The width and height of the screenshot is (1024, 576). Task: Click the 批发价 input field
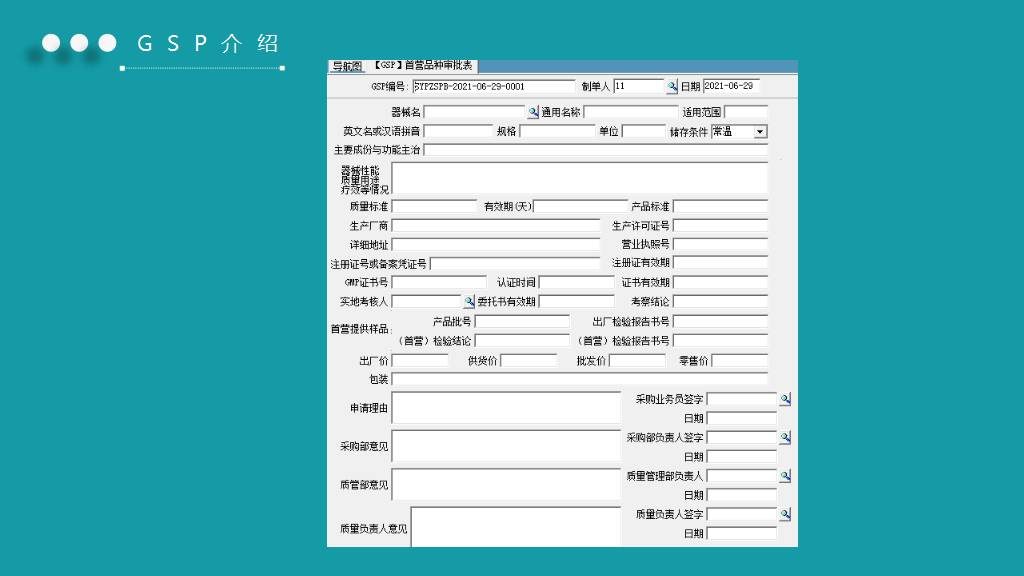click(x=637, y=360)
